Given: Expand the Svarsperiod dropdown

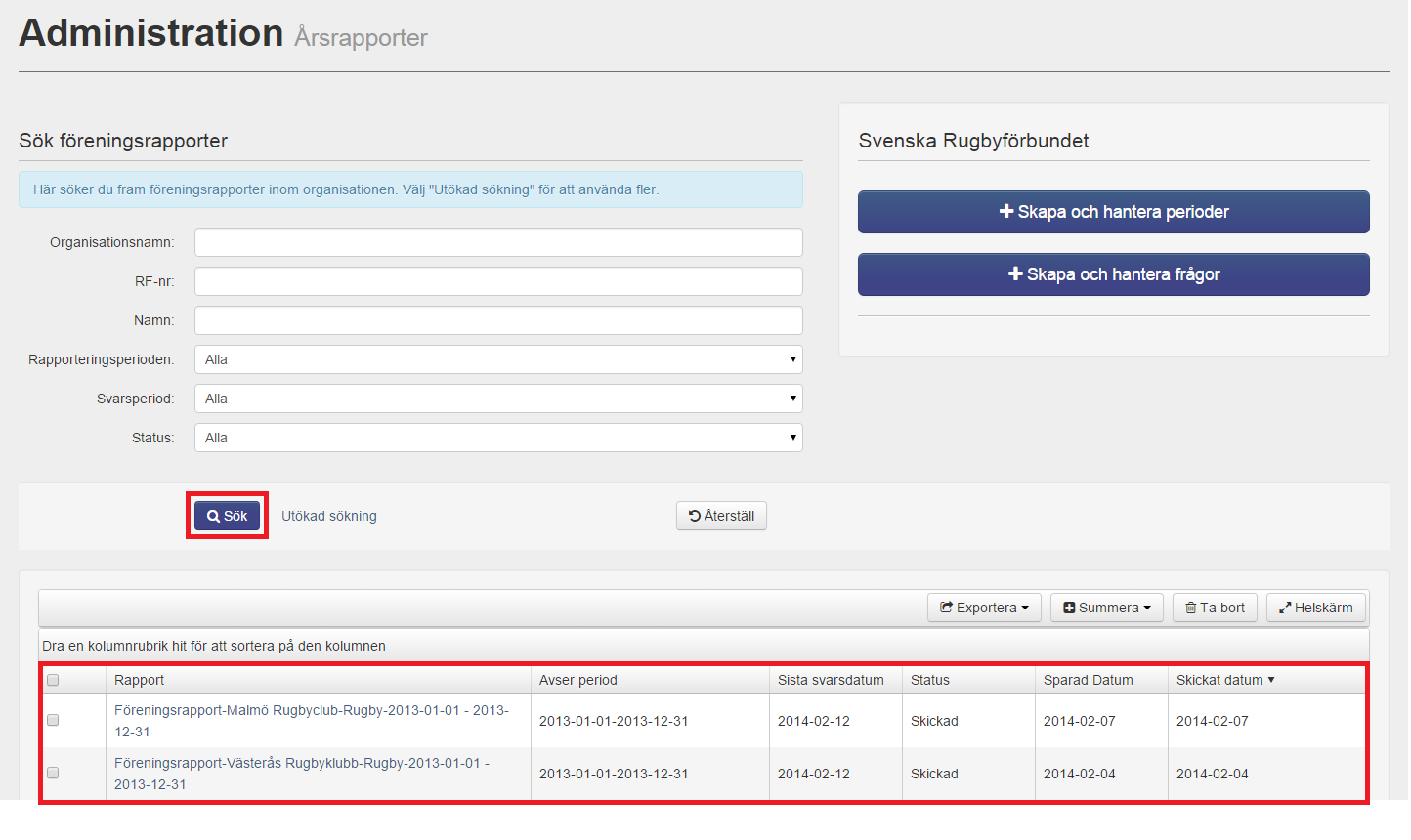Looking at the screenshot, I should (x=498, y=399).
